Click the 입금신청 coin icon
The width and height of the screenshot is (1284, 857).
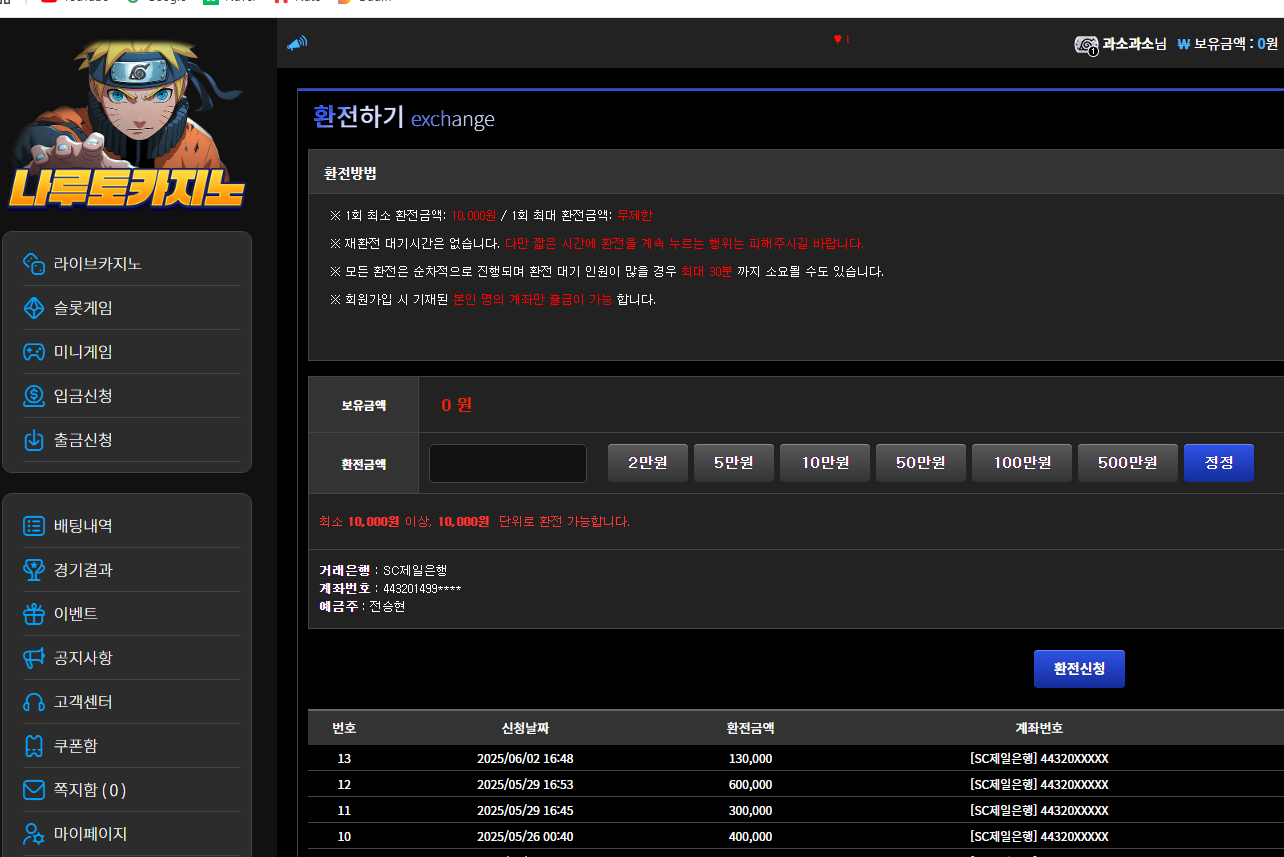tap(34, 396)
